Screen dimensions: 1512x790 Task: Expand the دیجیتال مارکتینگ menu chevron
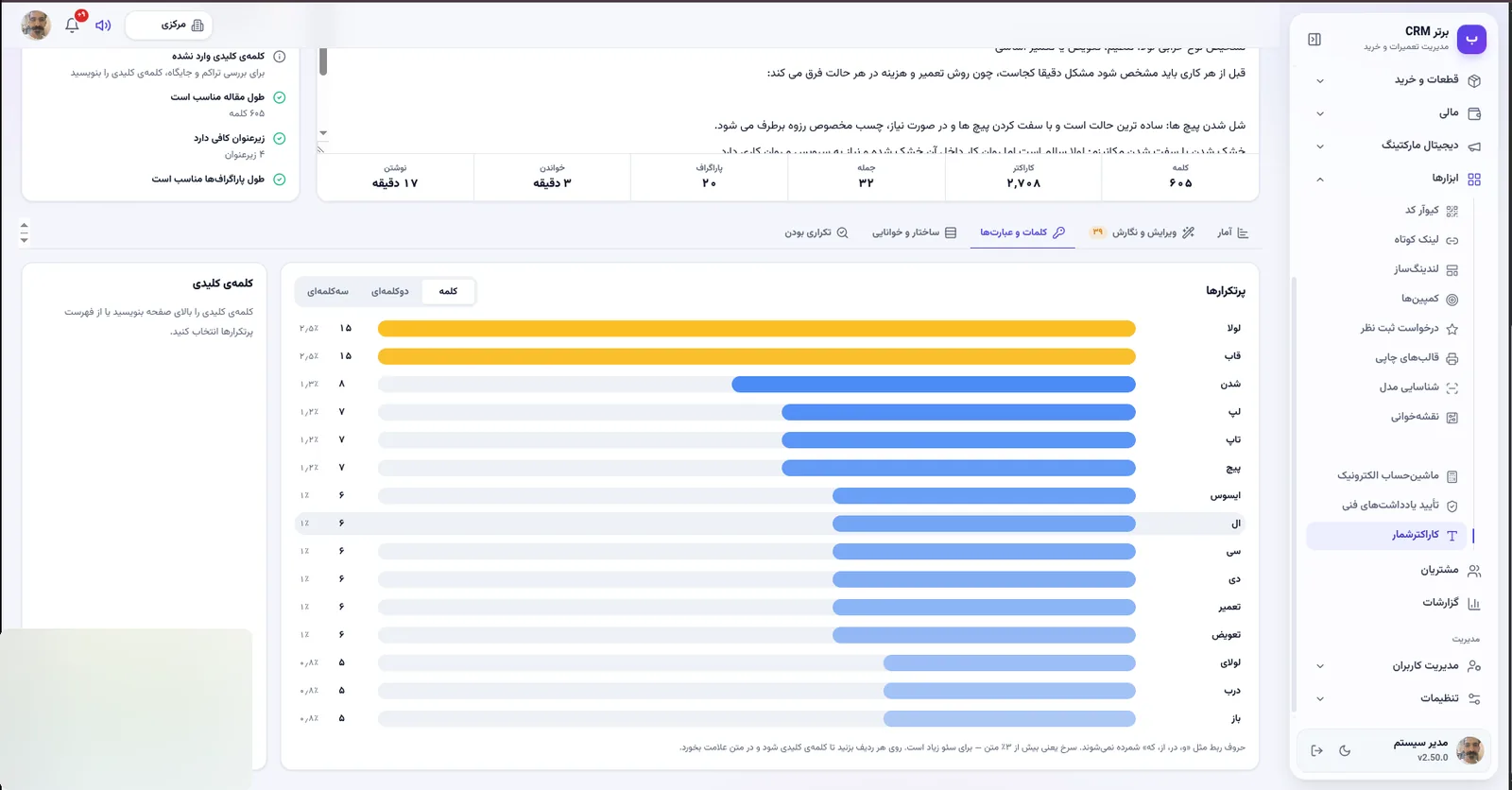point(1320,146)
